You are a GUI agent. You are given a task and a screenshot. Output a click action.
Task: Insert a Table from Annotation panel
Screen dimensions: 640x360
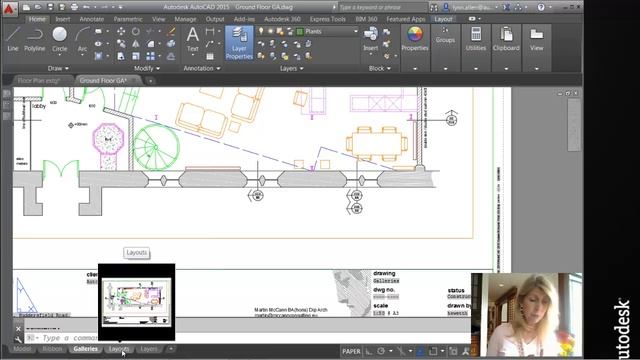coord(210,56)
